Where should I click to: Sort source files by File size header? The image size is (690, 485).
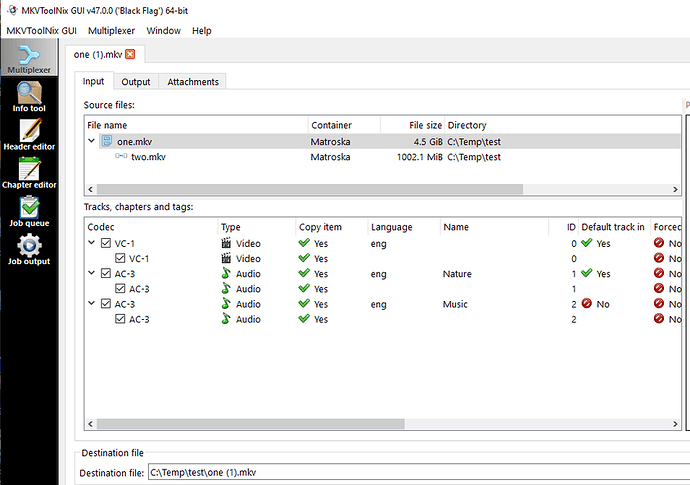[x=412, y=125]
